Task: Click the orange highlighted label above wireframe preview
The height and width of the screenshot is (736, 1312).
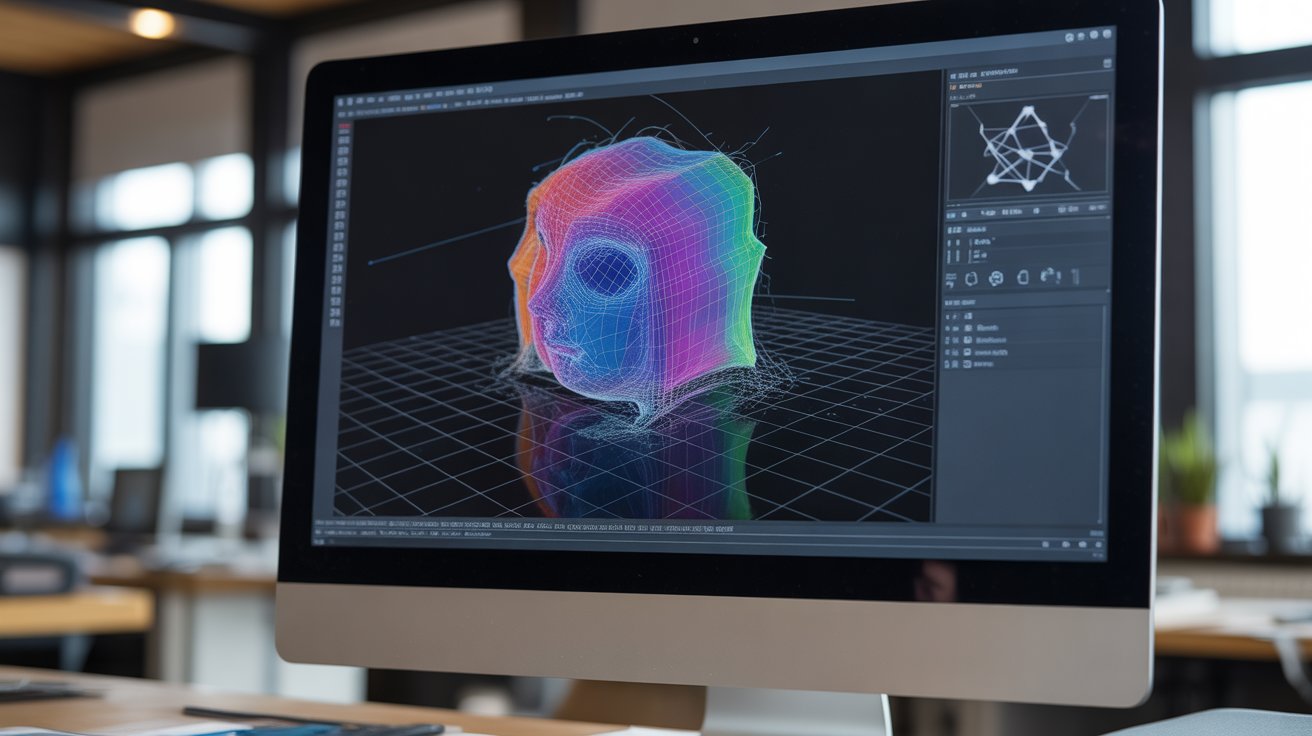Action: 967,86
